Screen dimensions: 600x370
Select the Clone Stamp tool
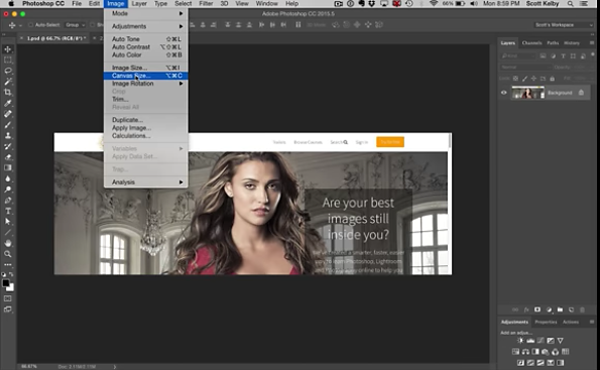click(8, 135)
